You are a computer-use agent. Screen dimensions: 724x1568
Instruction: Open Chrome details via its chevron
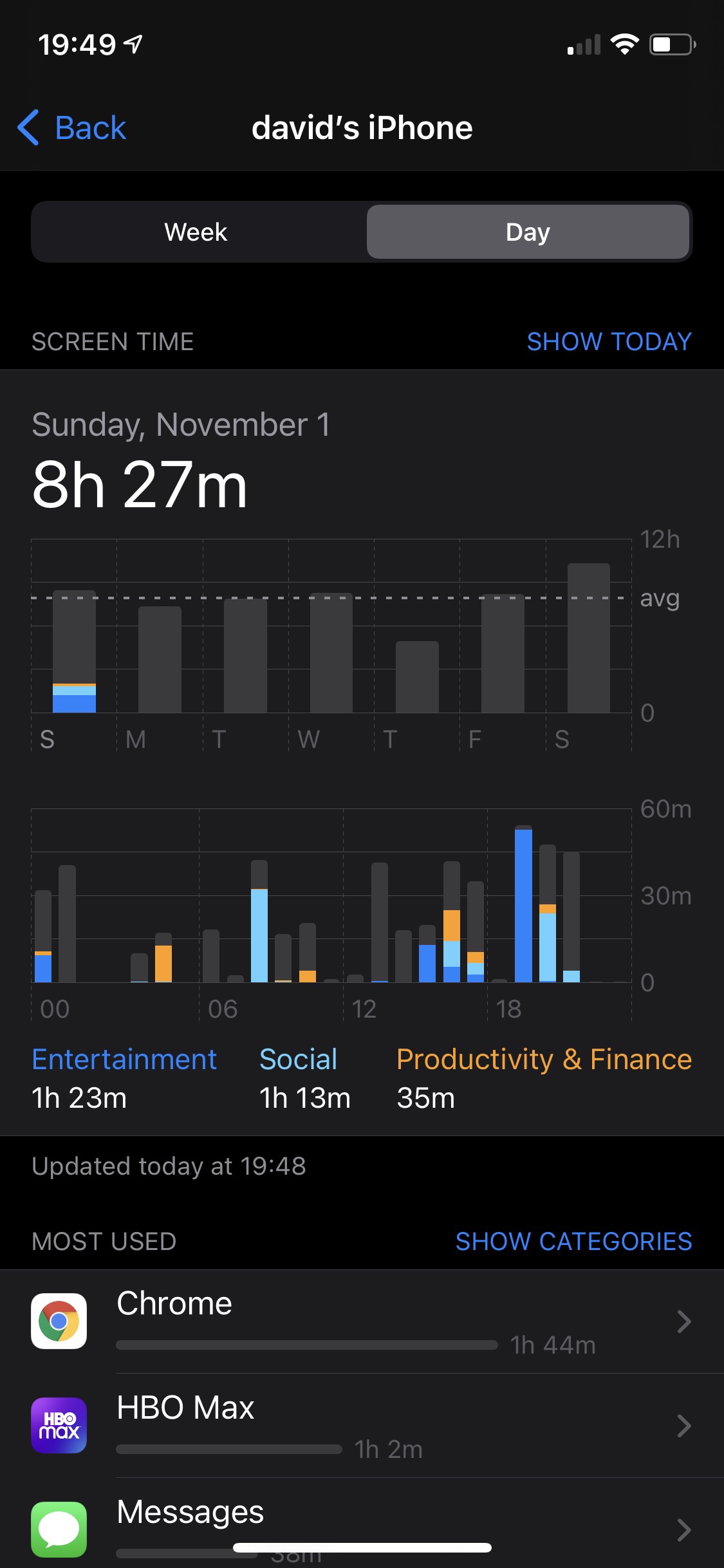click(683, 1321)
